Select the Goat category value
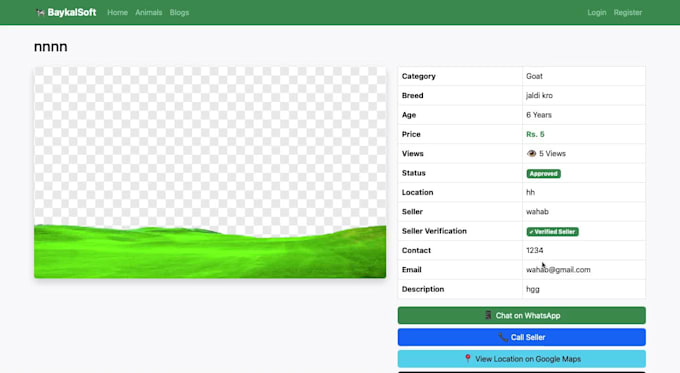 click(534, 76)
